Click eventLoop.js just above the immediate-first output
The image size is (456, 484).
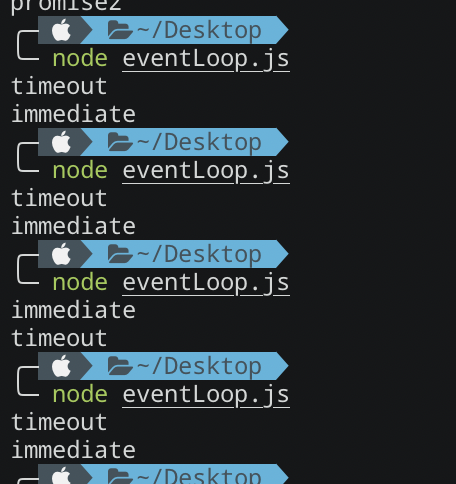206,283
